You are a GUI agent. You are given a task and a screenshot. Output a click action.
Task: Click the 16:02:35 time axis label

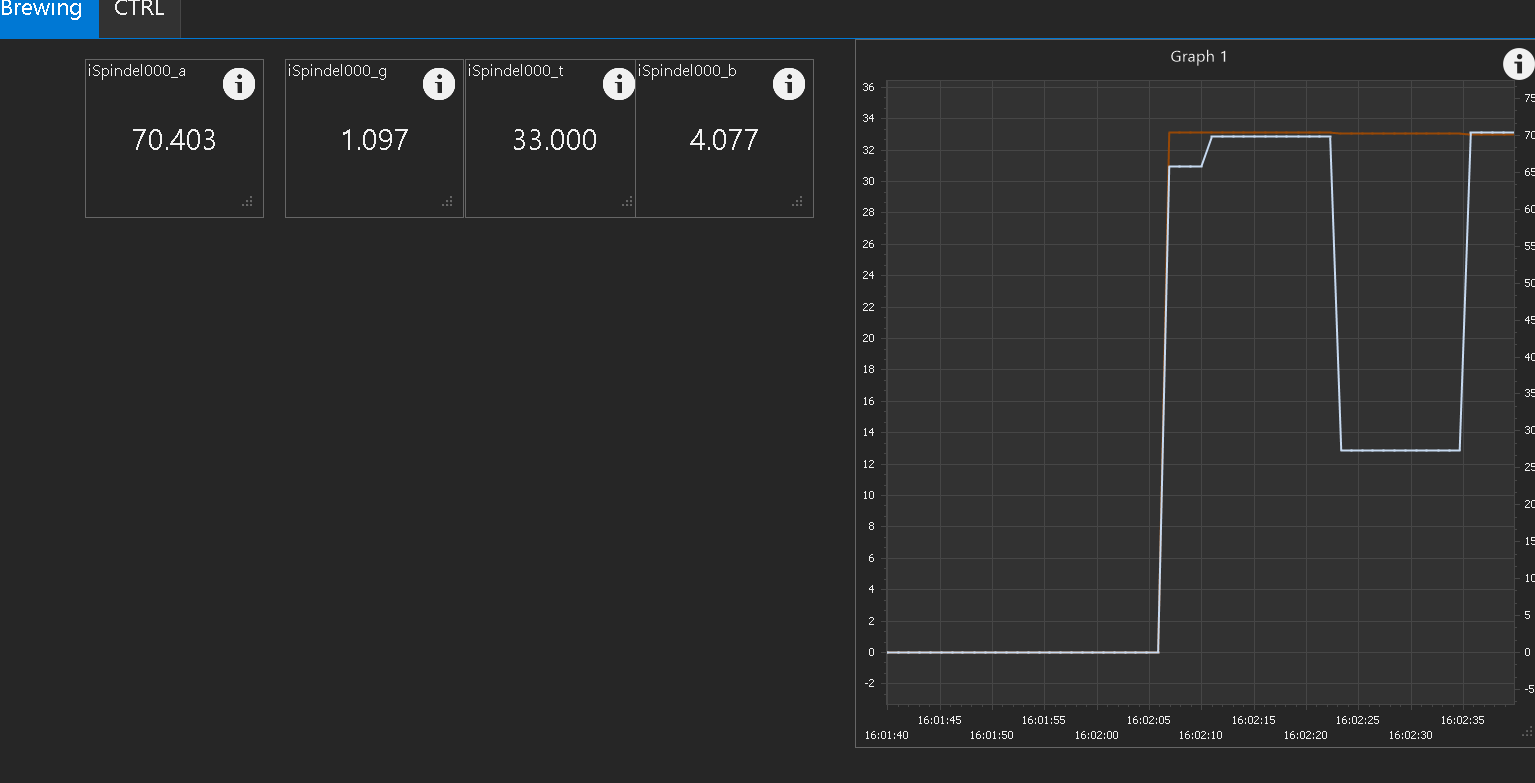[1463, 720]
